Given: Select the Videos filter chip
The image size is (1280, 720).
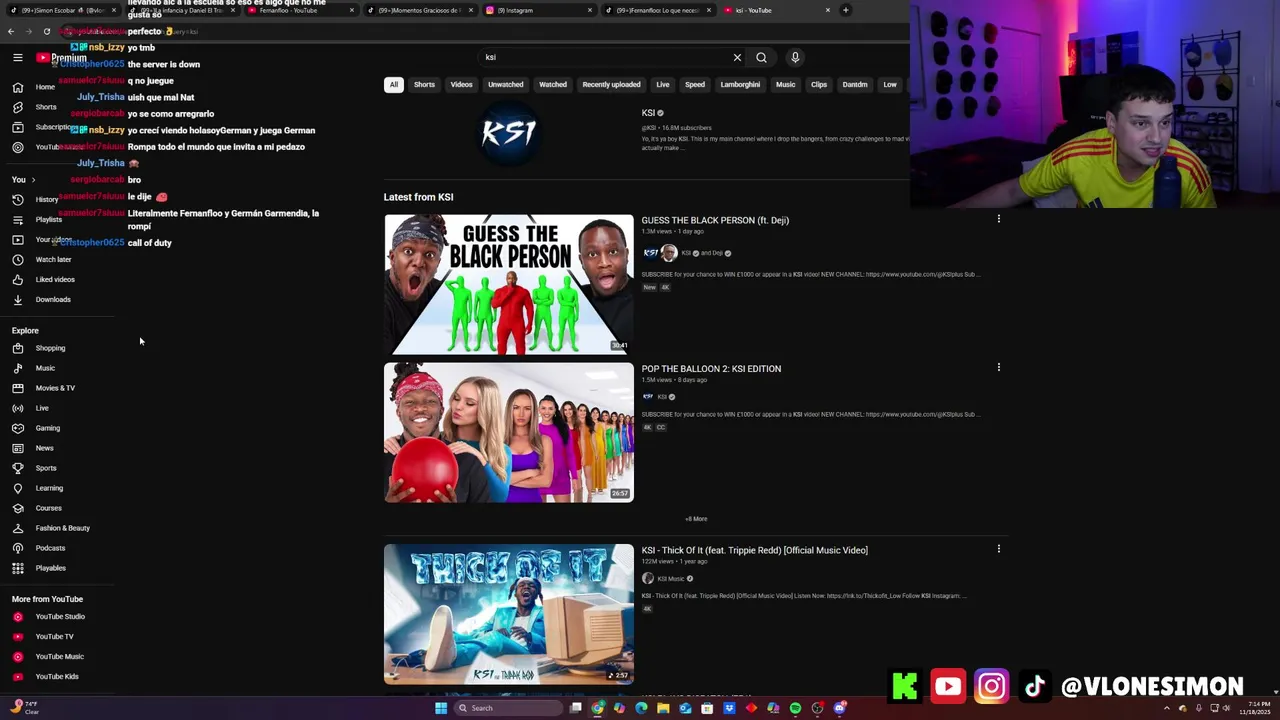Looking at the screenshot, I should click(461, 85).
